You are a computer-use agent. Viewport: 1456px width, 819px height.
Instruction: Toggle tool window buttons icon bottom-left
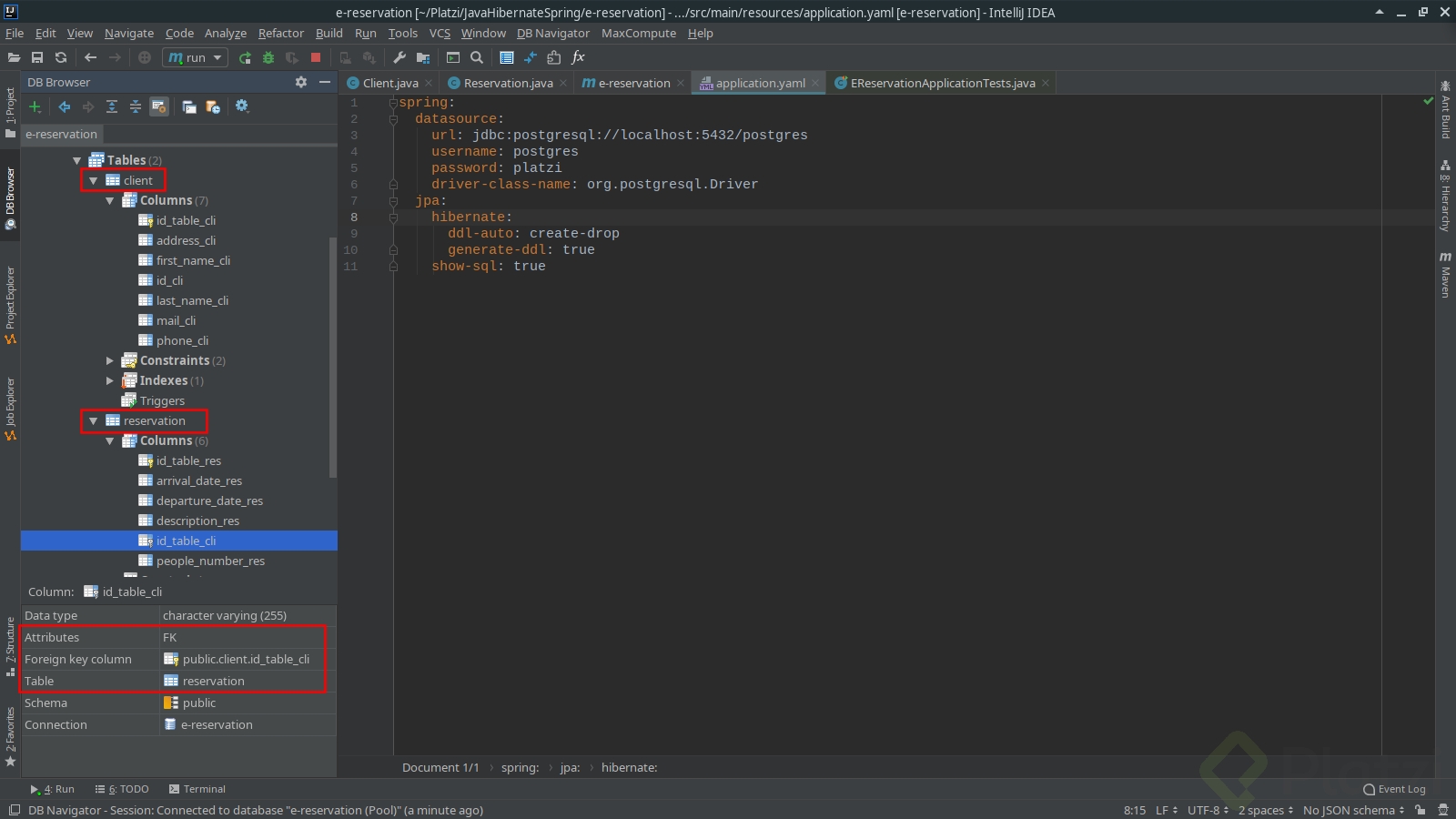14,810
